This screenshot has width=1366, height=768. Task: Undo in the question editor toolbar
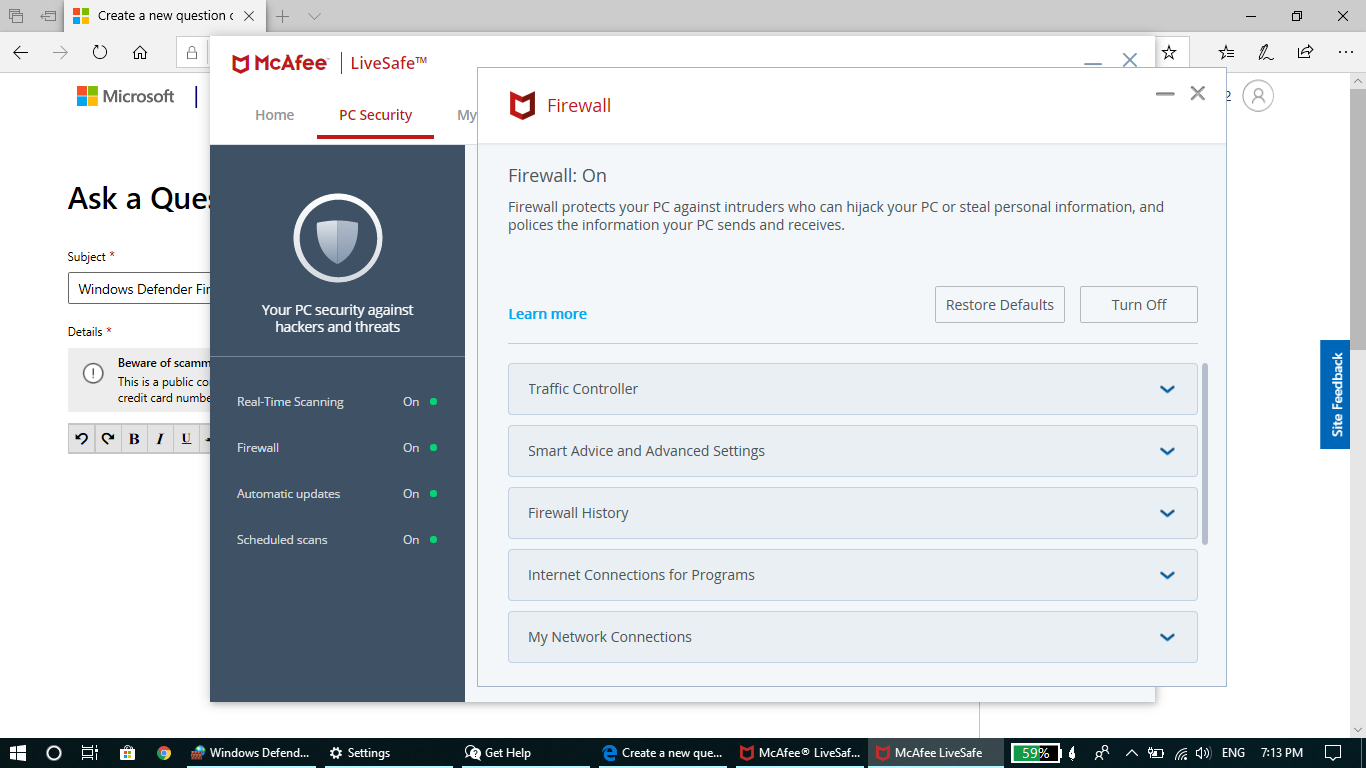(82, 438)
